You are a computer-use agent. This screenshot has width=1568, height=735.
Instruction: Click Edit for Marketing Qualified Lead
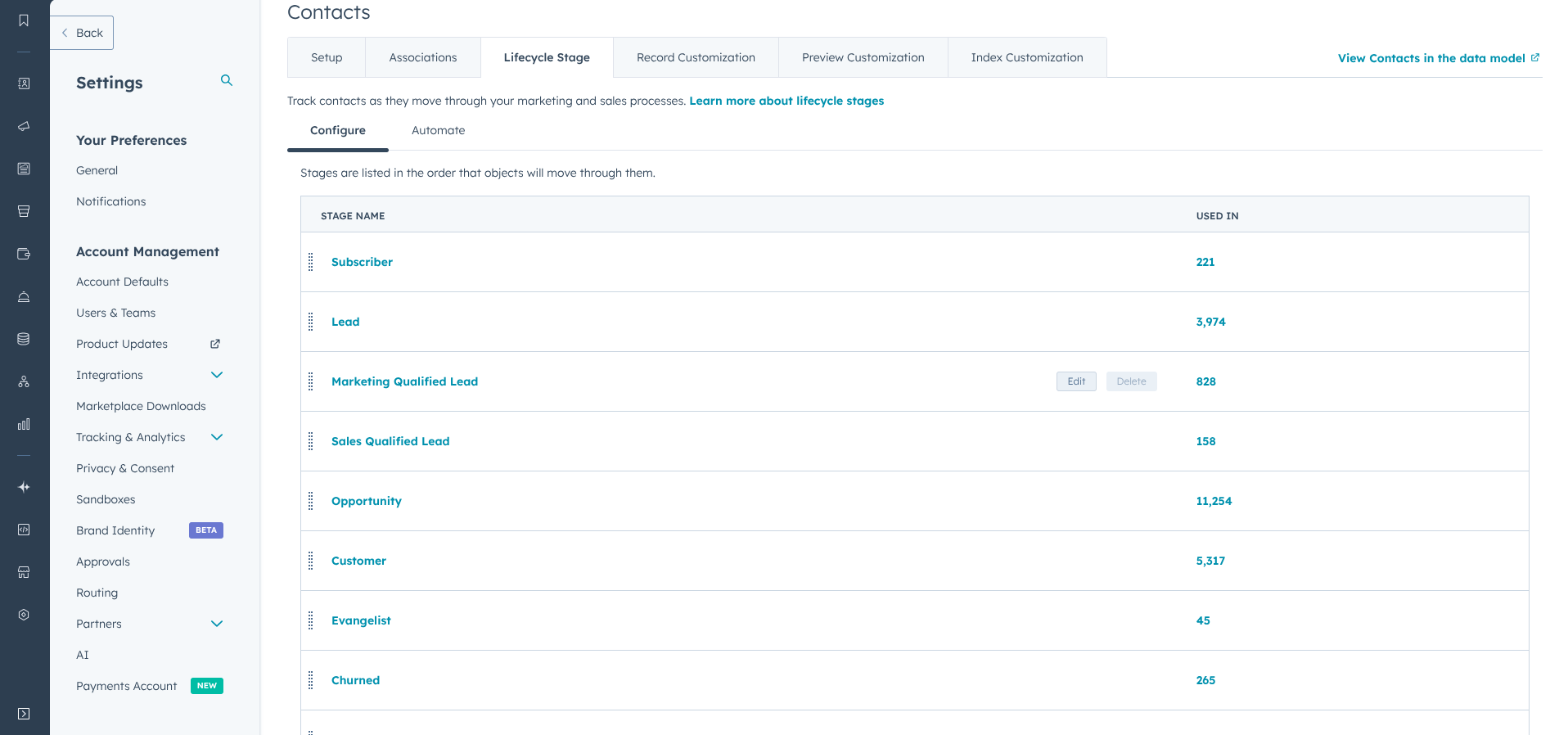[x=1075, y=381]
